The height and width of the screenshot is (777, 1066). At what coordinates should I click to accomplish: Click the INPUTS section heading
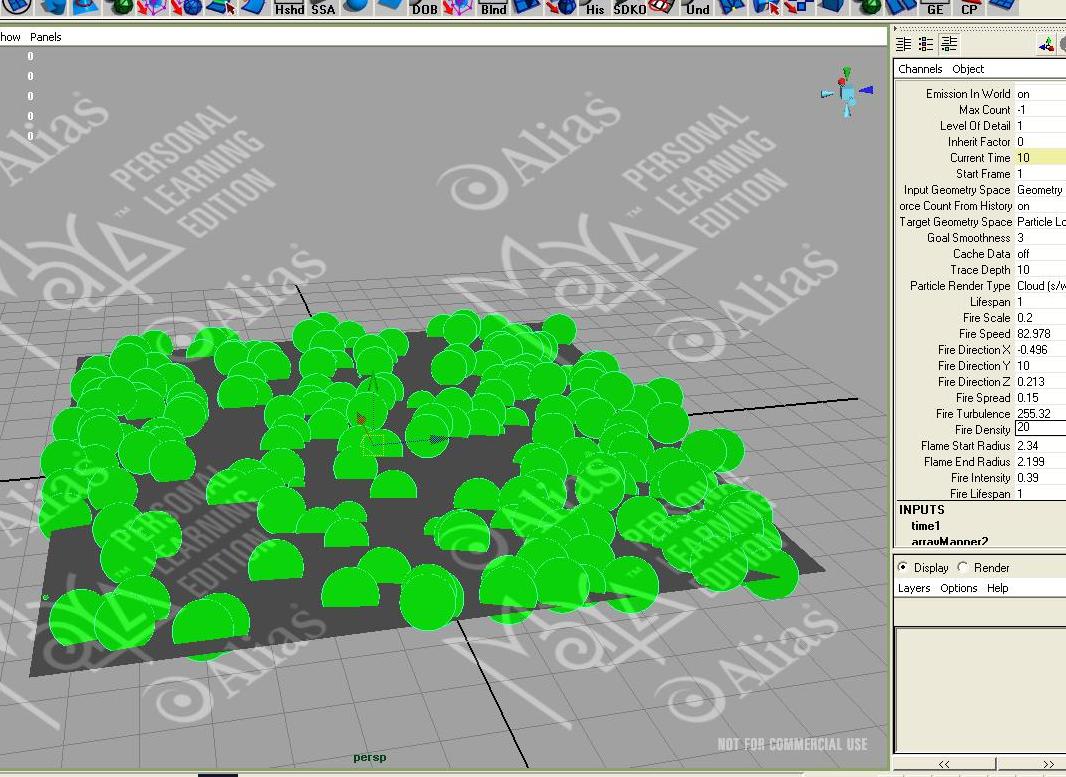coord(921,510)
